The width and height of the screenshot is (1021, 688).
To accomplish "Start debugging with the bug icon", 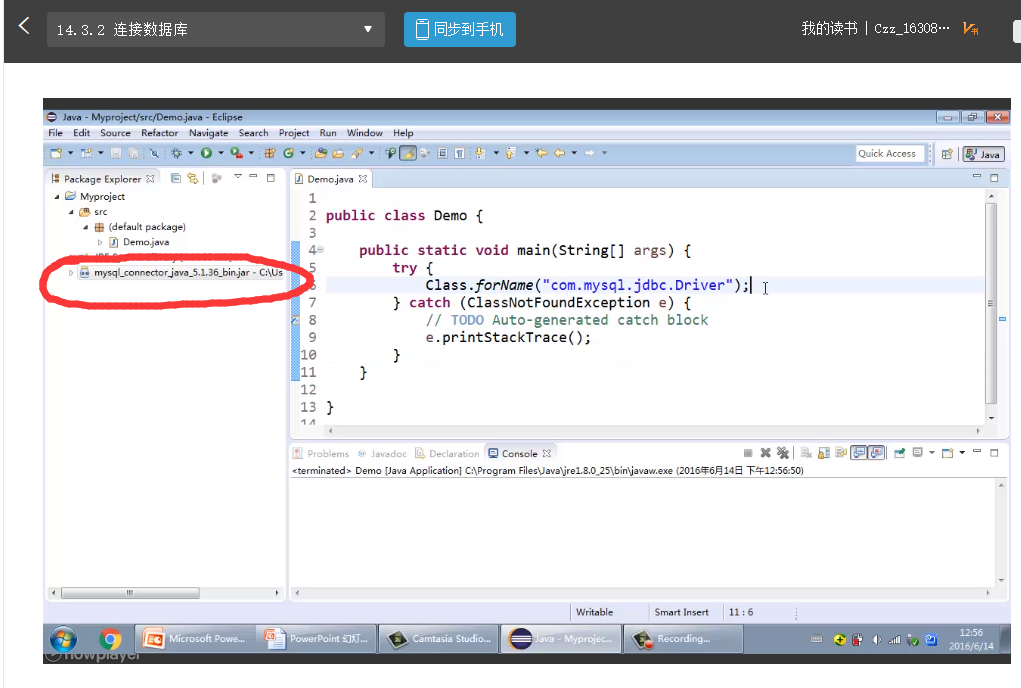I will (x=176, y=154).
